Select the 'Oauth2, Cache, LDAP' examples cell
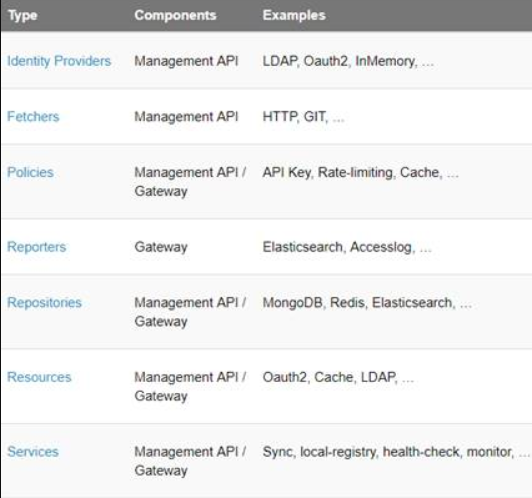Image resolution: width=532 pixels, height=498 pixels. (x=338, y=378)
